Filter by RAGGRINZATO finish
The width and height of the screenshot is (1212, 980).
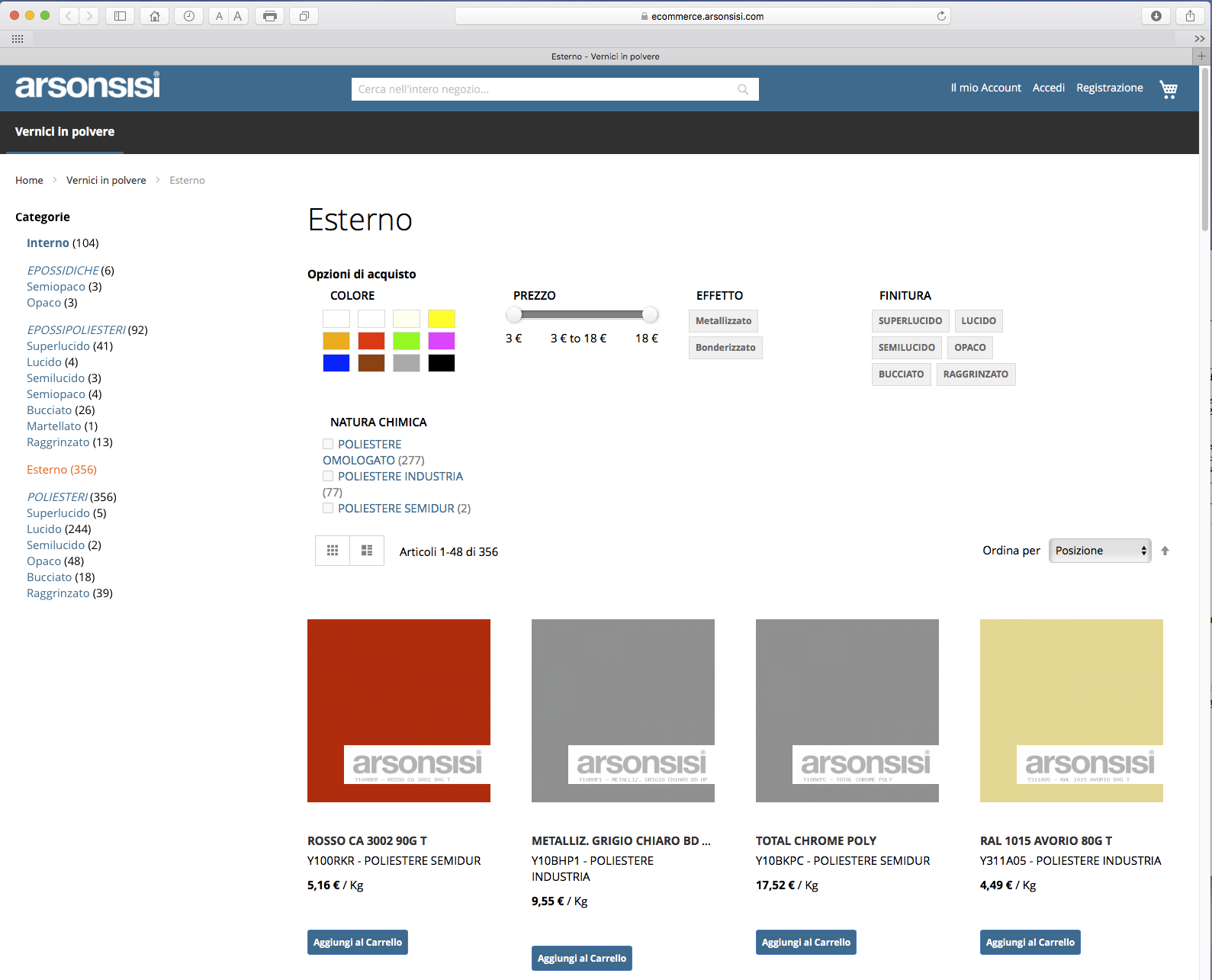pyautogui.click(x=976, y=374)
